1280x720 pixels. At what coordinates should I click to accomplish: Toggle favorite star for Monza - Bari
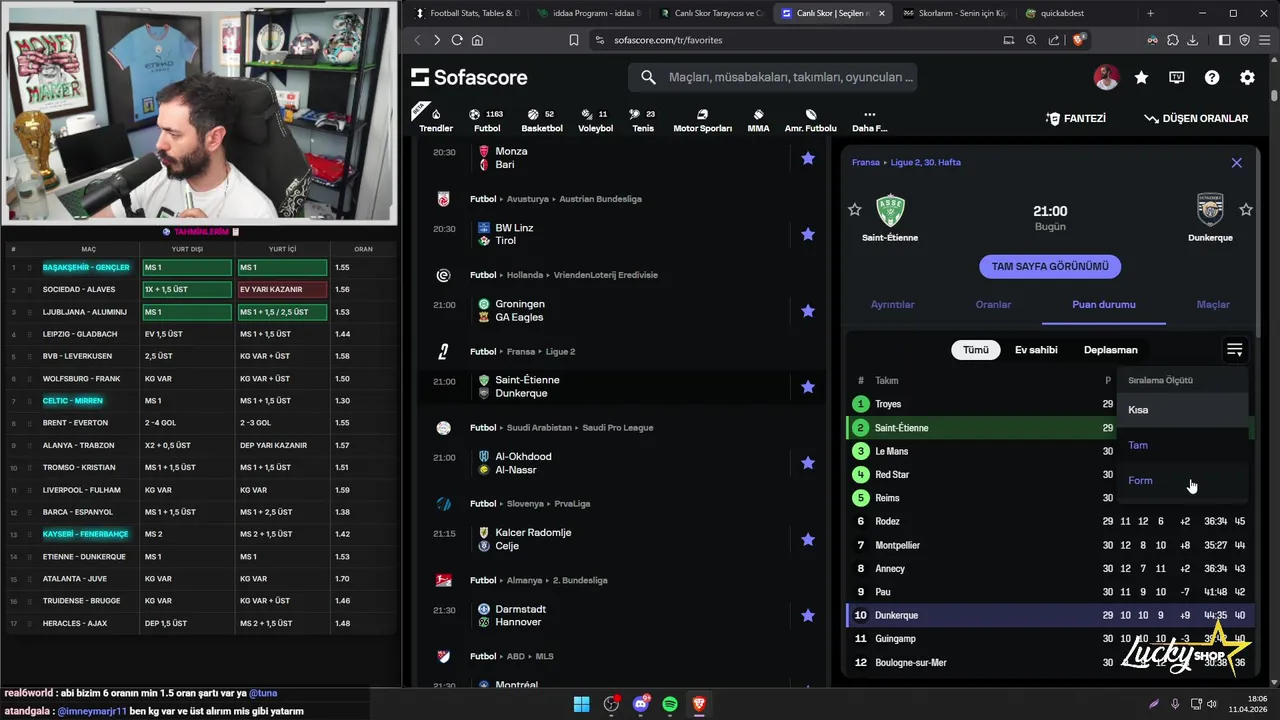[808, 158]
